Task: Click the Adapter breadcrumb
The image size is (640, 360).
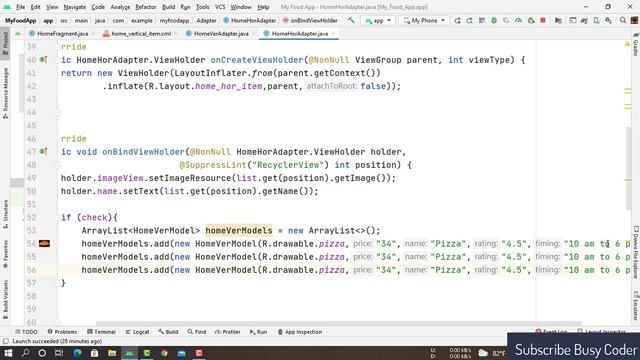Action: [206, 20]
